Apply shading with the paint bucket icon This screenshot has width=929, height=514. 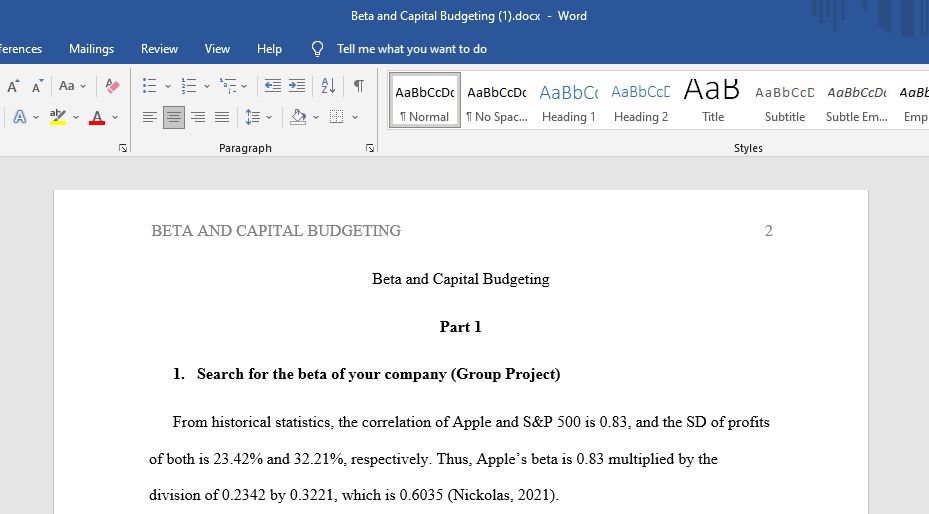click(x=298, y=117)
